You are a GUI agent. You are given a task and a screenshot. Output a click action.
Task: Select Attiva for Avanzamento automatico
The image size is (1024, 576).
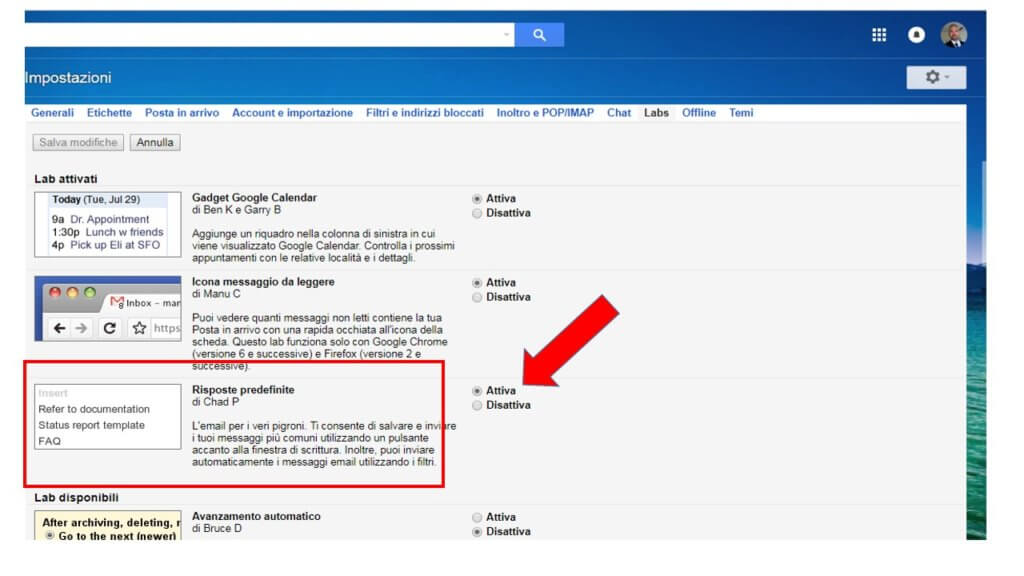click(x=477, y=517)
